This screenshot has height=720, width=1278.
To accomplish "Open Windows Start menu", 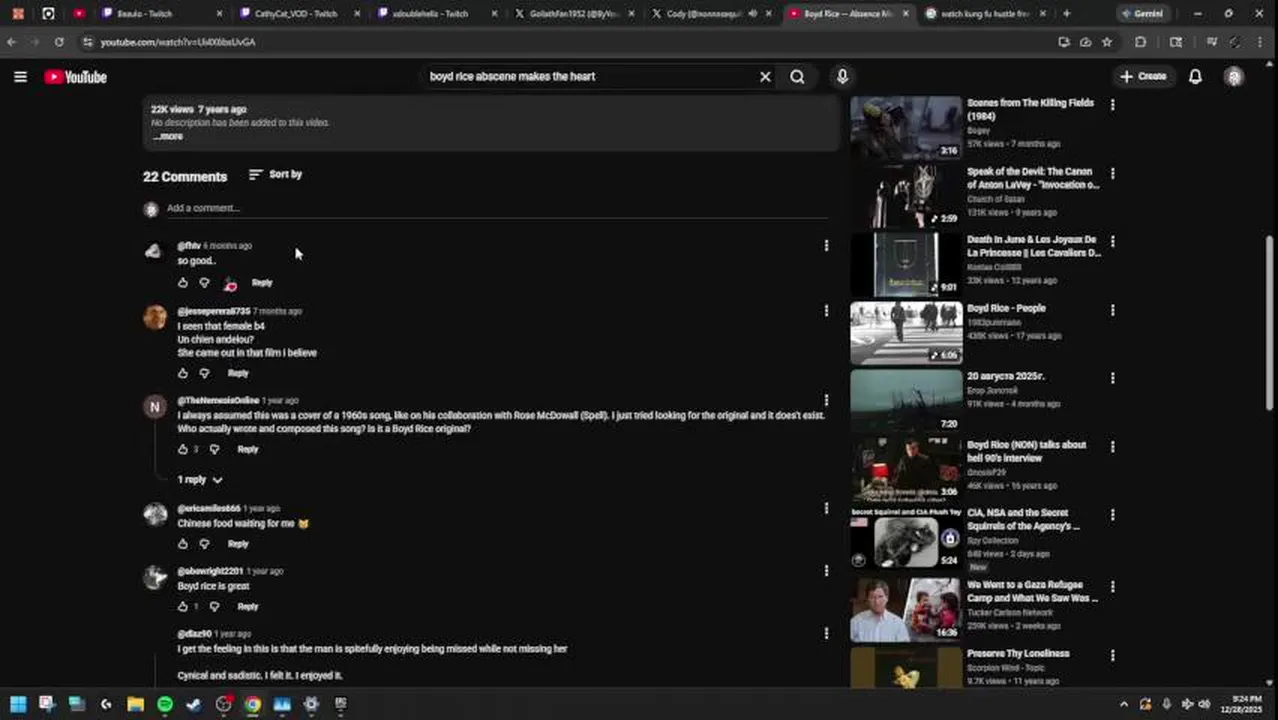I will coord(18,704).
